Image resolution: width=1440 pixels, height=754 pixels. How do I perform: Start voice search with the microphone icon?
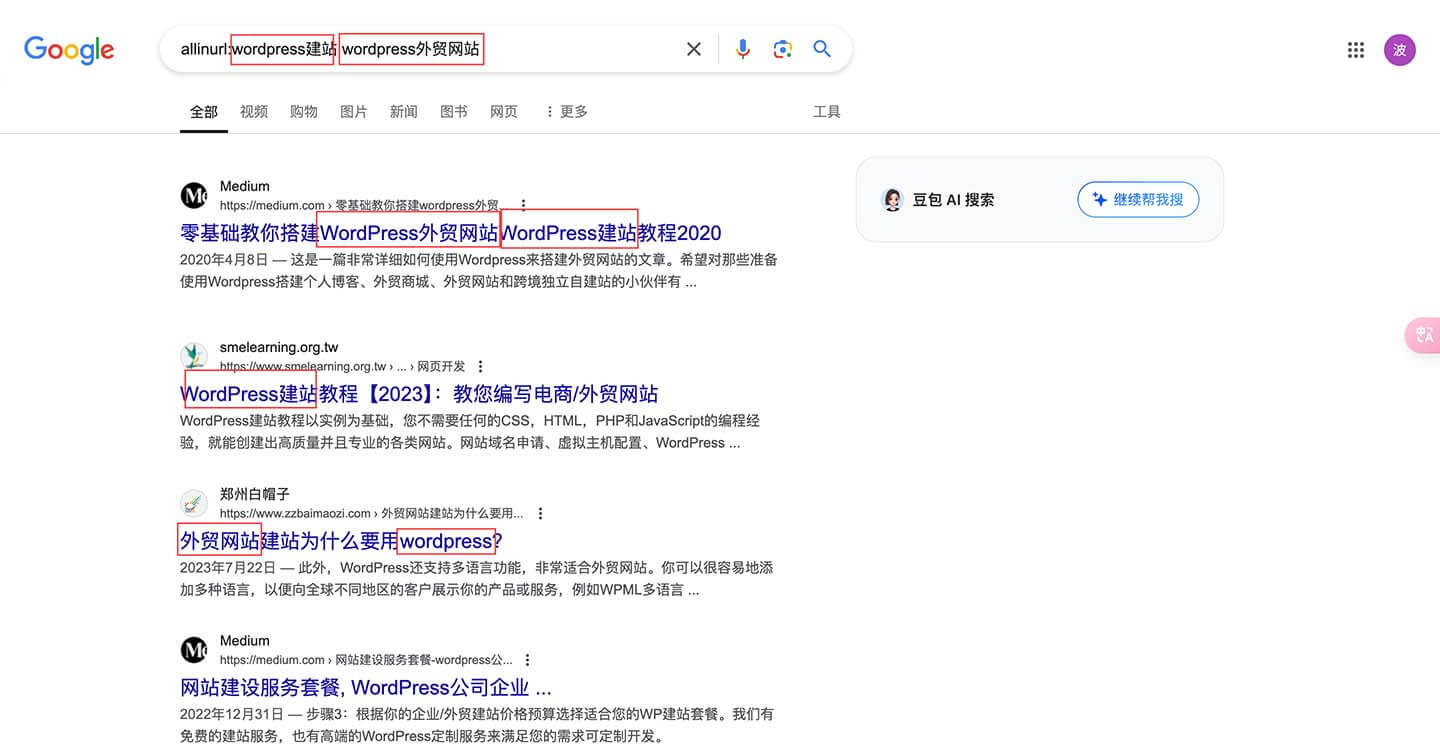pos(743,49)
